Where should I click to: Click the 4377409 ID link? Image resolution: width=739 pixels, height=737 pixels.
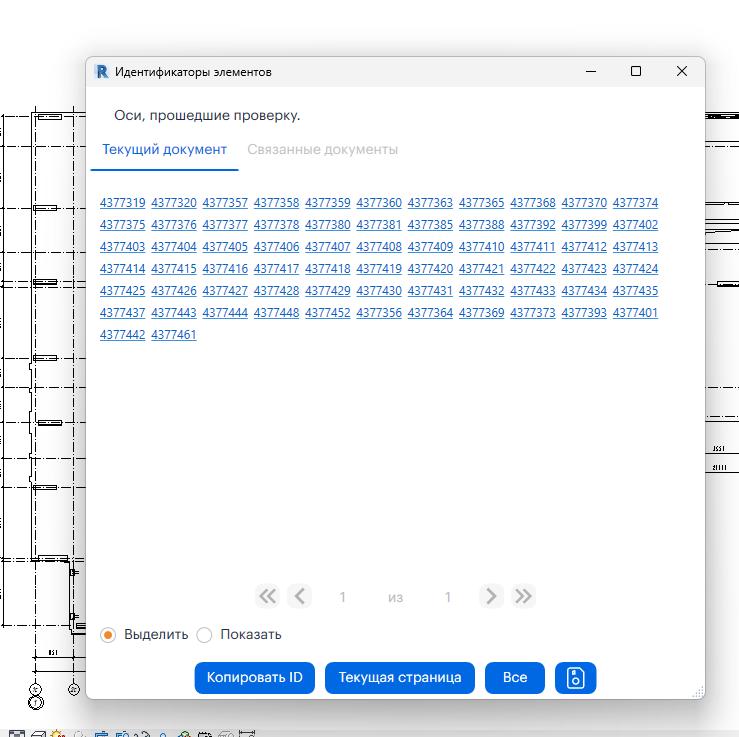pos(430,246)
